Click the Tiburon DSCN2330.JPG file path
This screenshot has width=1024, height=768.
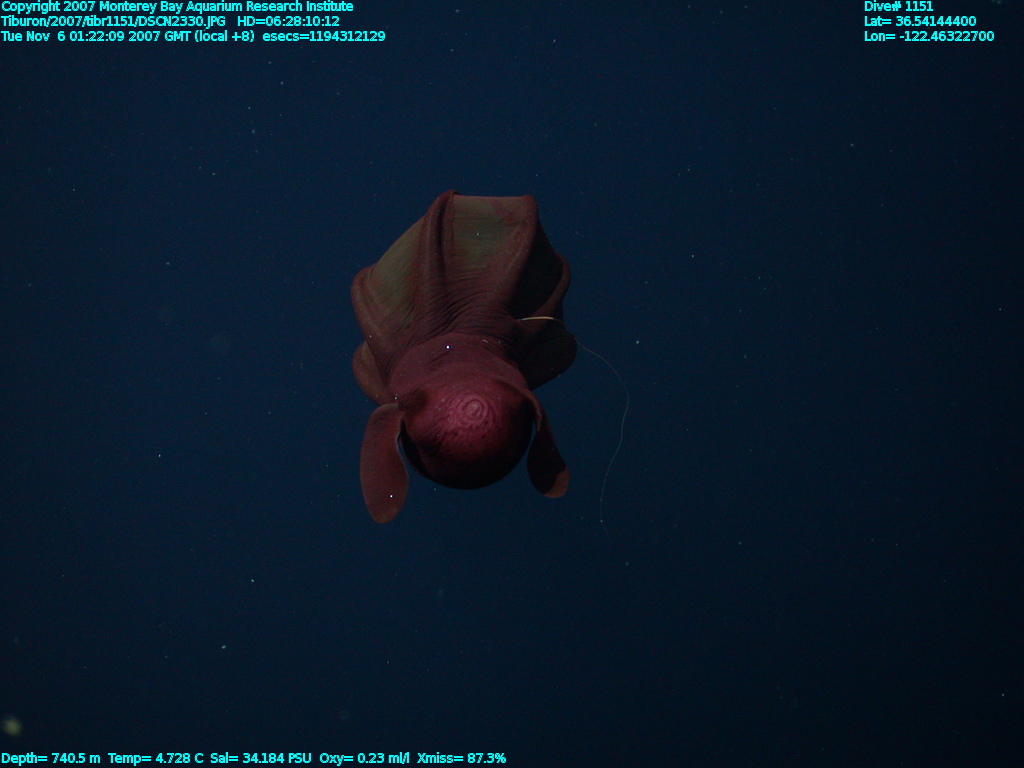[x=113, y=21]
